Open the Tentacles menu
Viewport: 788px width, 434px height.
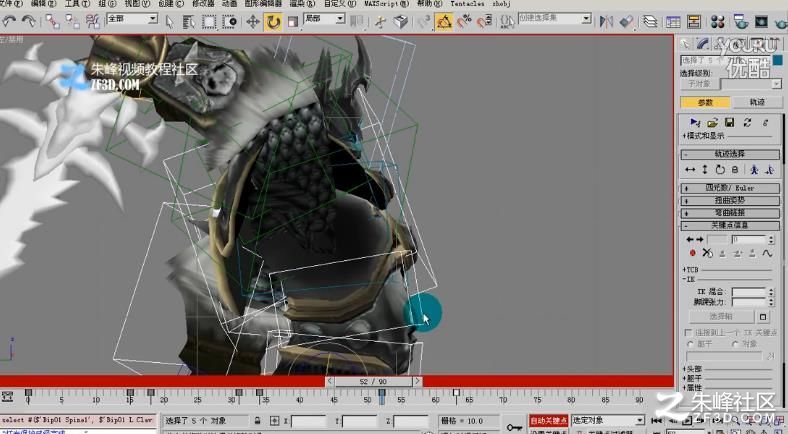click(x=467, y=4)
